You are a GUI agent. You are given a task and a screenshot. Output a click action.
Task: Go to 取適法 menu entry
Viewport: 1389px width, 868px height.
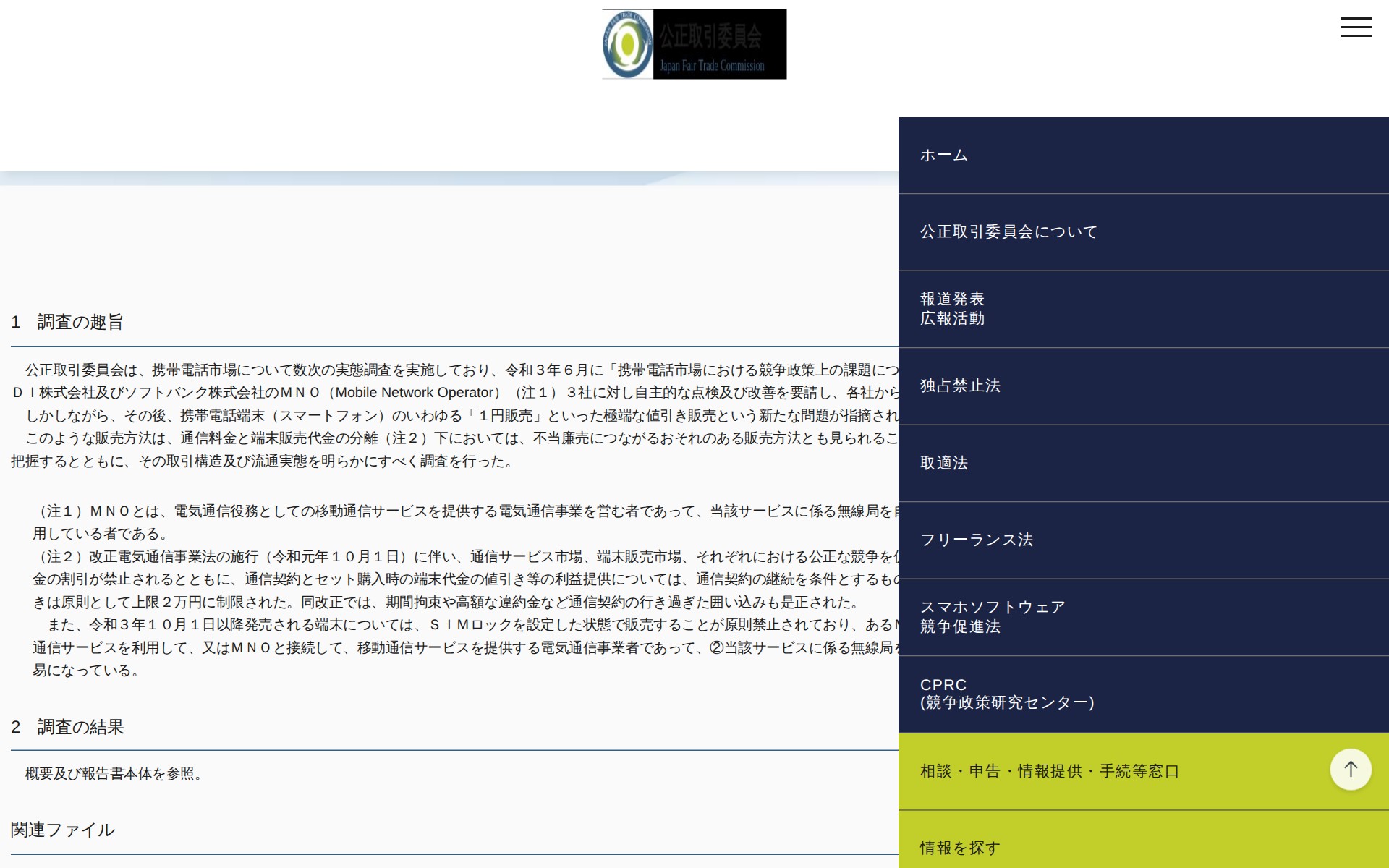pos(943,463)
